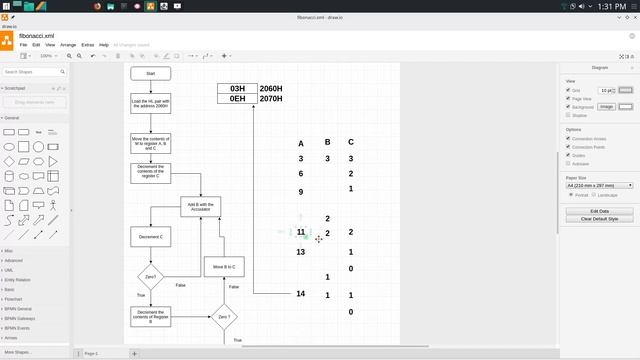Expand the UML shapes section
This screenshot has height=360, width=640.
coord(8,270)
